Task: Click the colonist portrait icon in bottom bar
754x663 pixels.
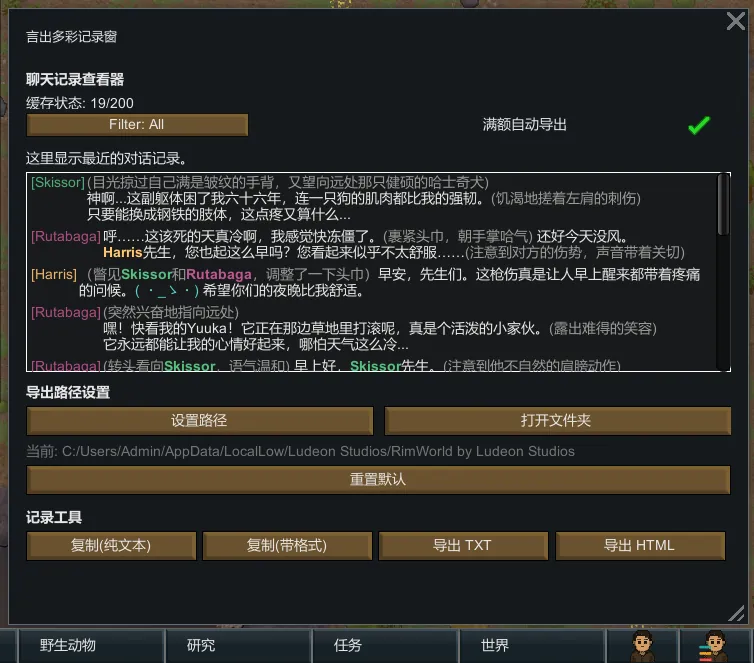Action: [x=642, y=646]
